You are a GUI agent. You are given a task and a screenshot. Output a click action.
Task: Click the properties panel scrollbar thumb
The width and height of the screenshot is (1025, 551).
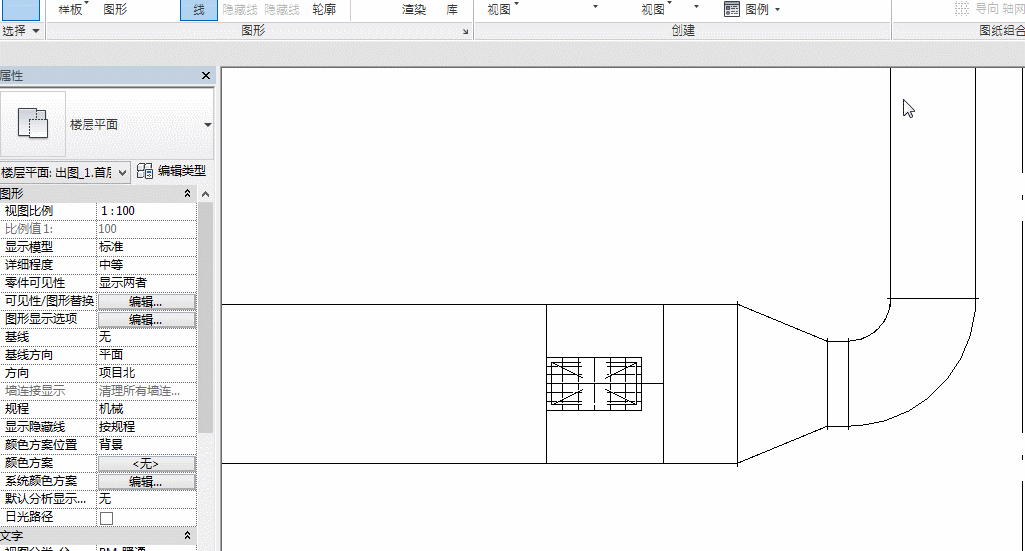click(205, 317)
